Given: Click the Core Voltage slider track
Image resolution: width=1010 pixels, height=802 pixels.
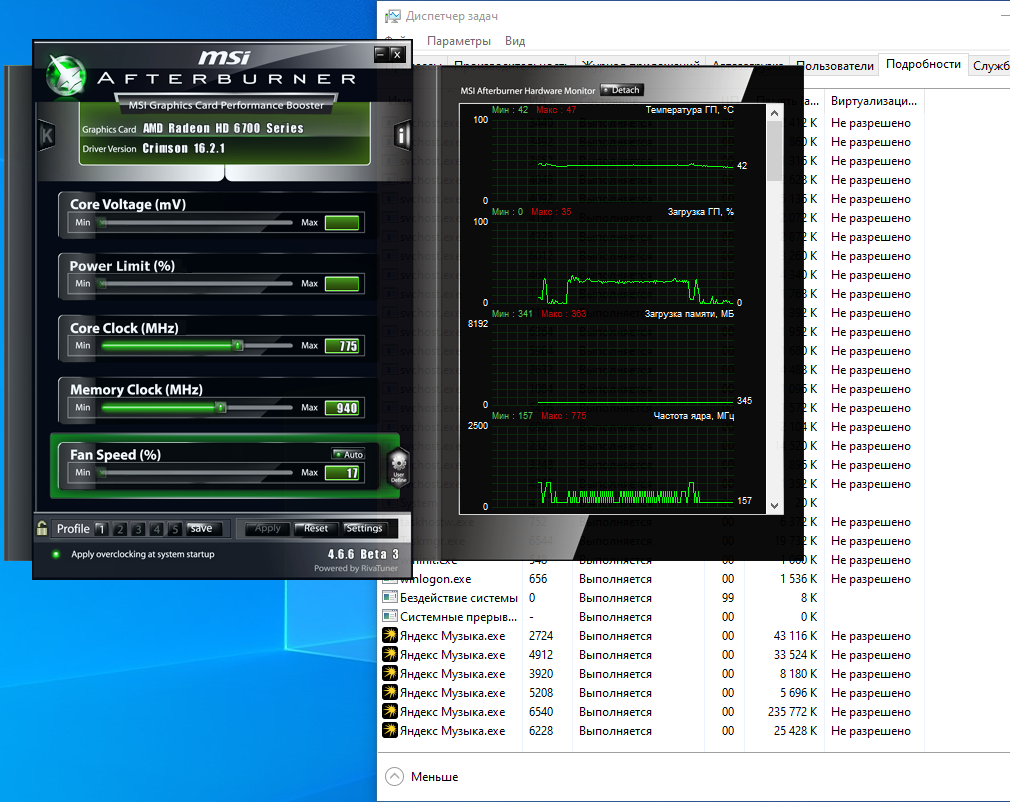Looking at the screenshot, I should (x=196, y=222).
